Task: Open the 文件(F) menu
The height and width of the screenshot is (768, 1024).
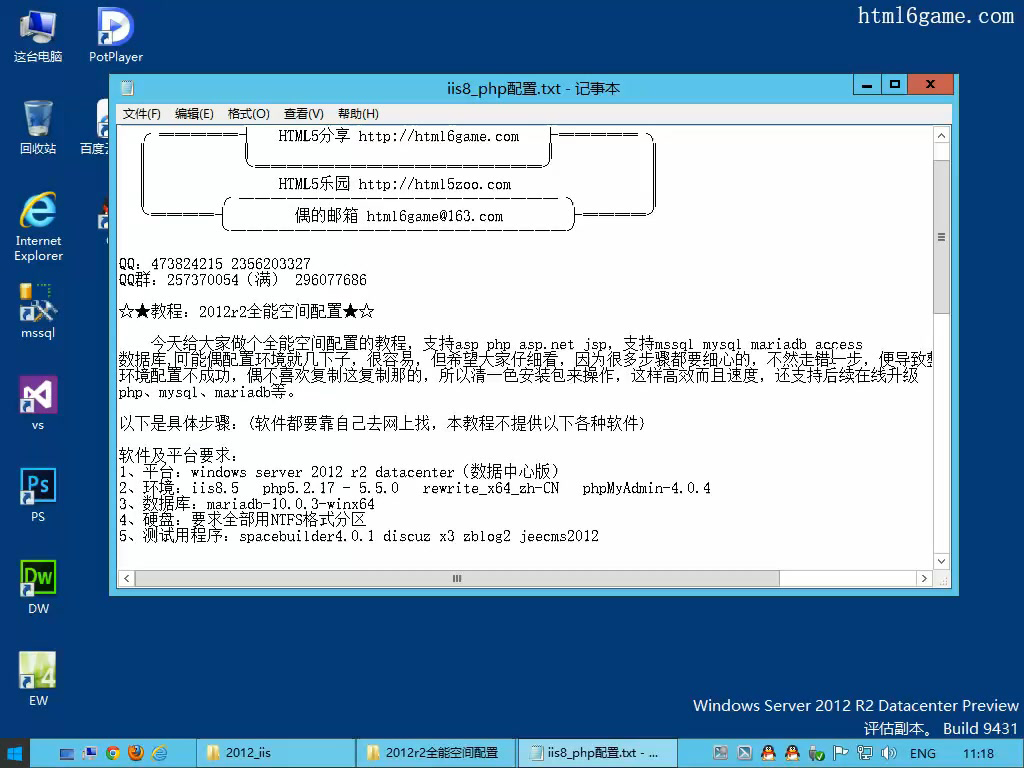Action: click(x=142, y=114)
